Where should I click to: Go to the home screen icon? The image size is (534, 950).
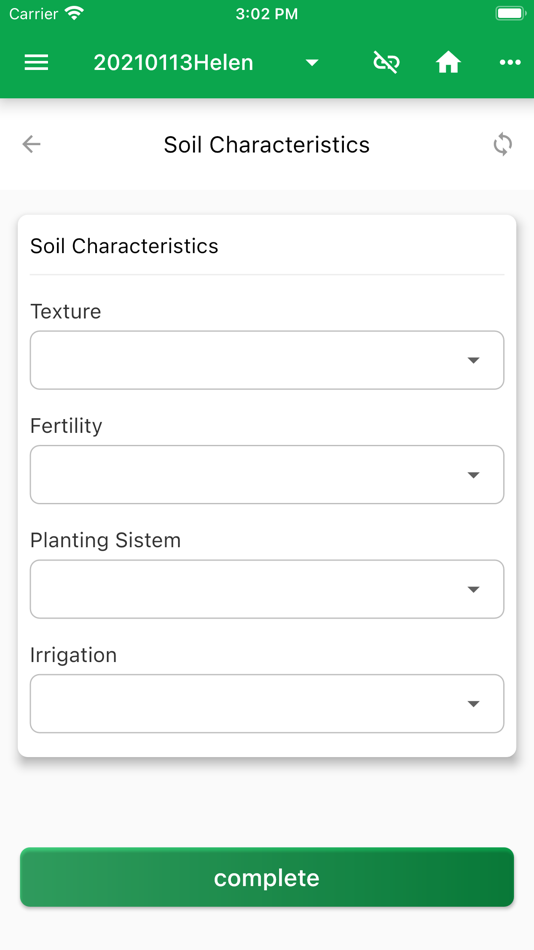(x=449, y=62)
